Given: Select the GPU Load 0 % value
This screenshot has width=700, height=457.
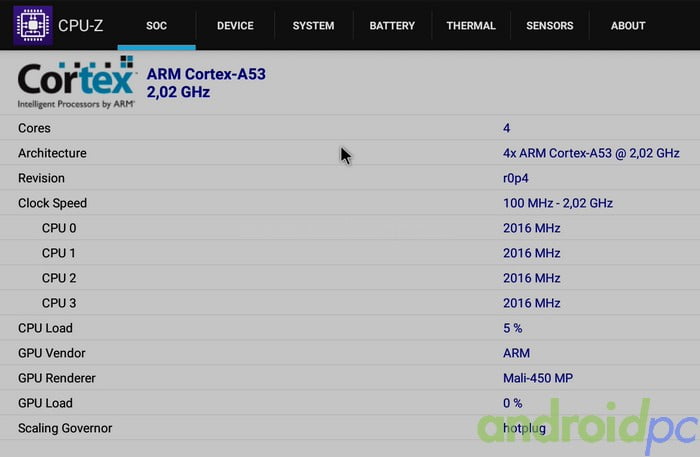Looking at the screenshot, I should pyautogui.click(x=512, y=403).
